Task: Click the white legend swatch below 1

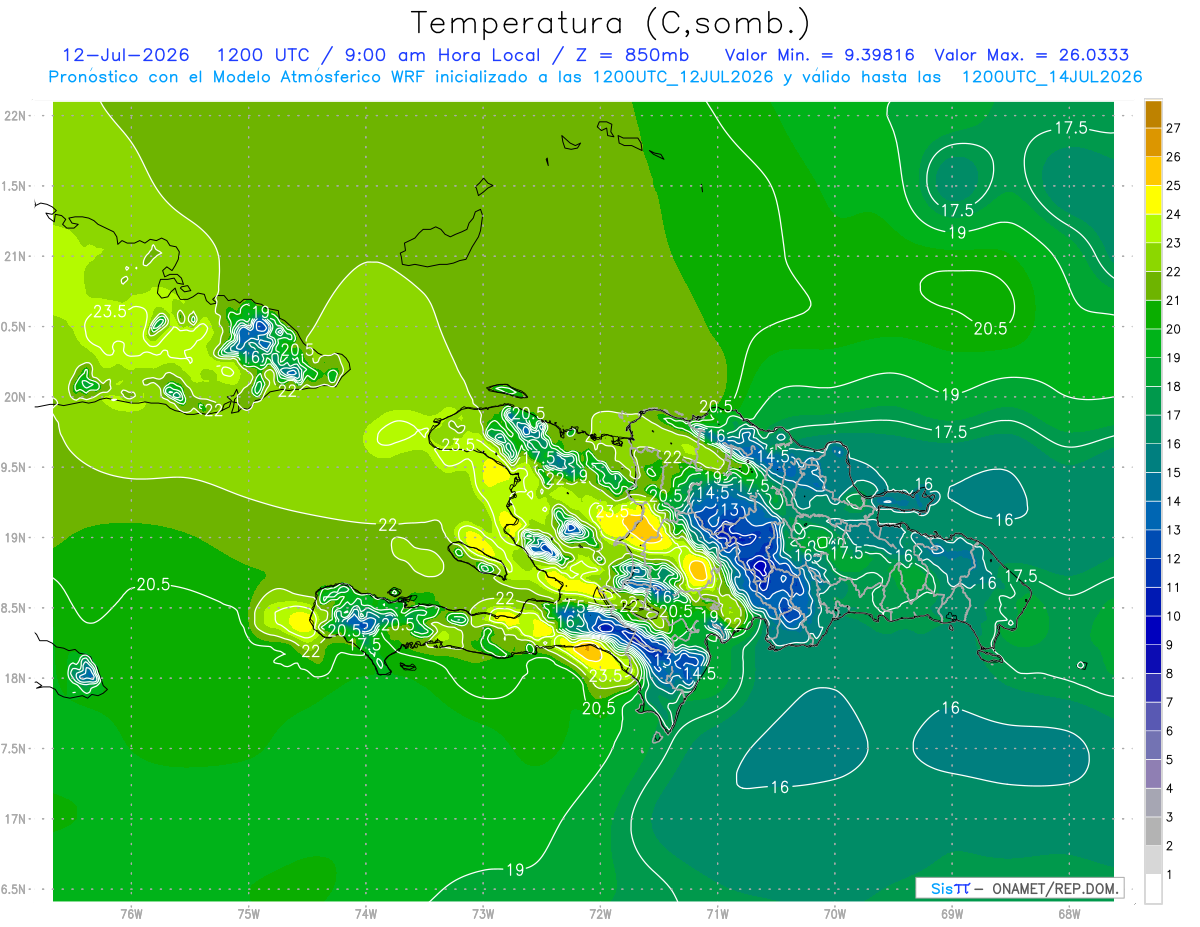Action: (1153, 889)
